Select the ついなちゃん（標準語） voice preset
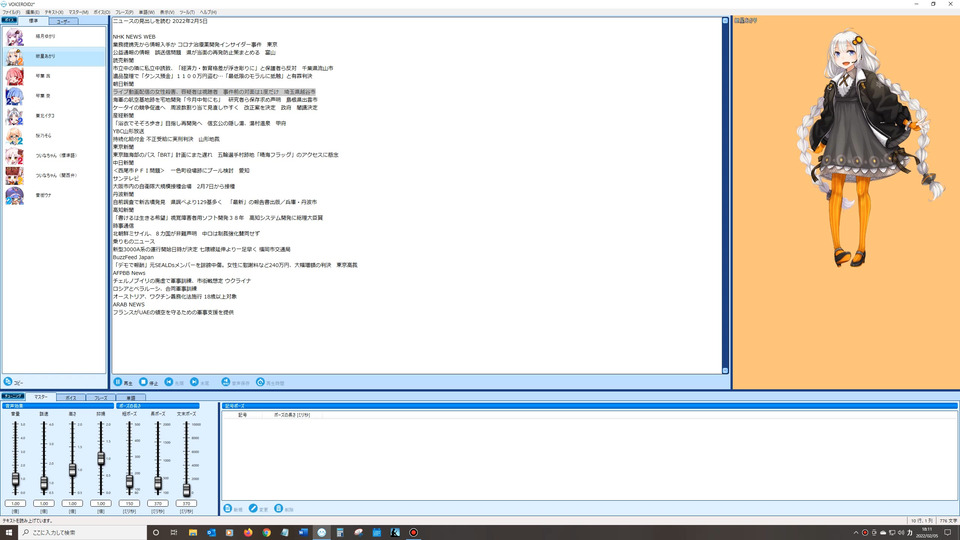The image size is (960, 540). [x=54, y=156]
